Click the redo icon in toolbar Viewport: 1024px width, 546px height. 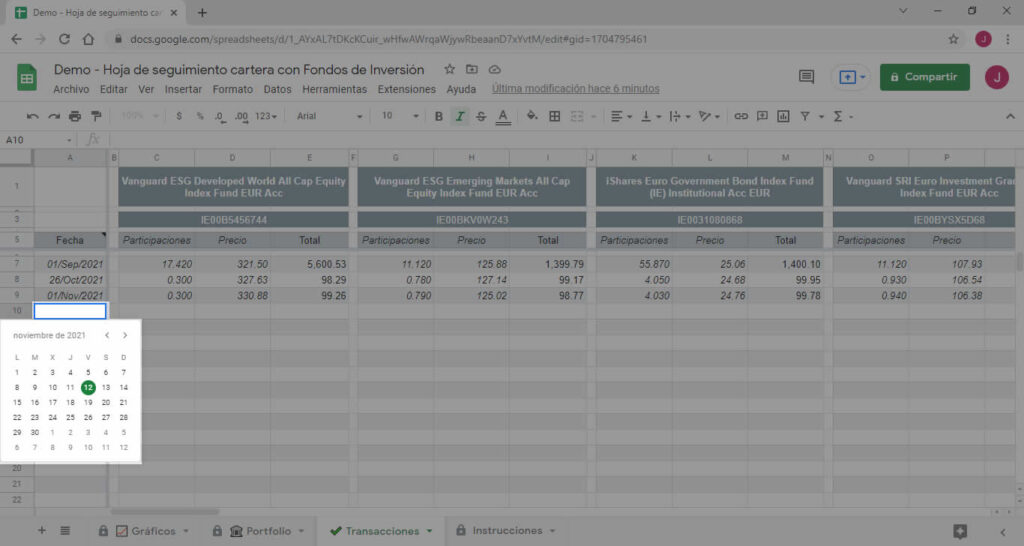click(x=54, y=116)
